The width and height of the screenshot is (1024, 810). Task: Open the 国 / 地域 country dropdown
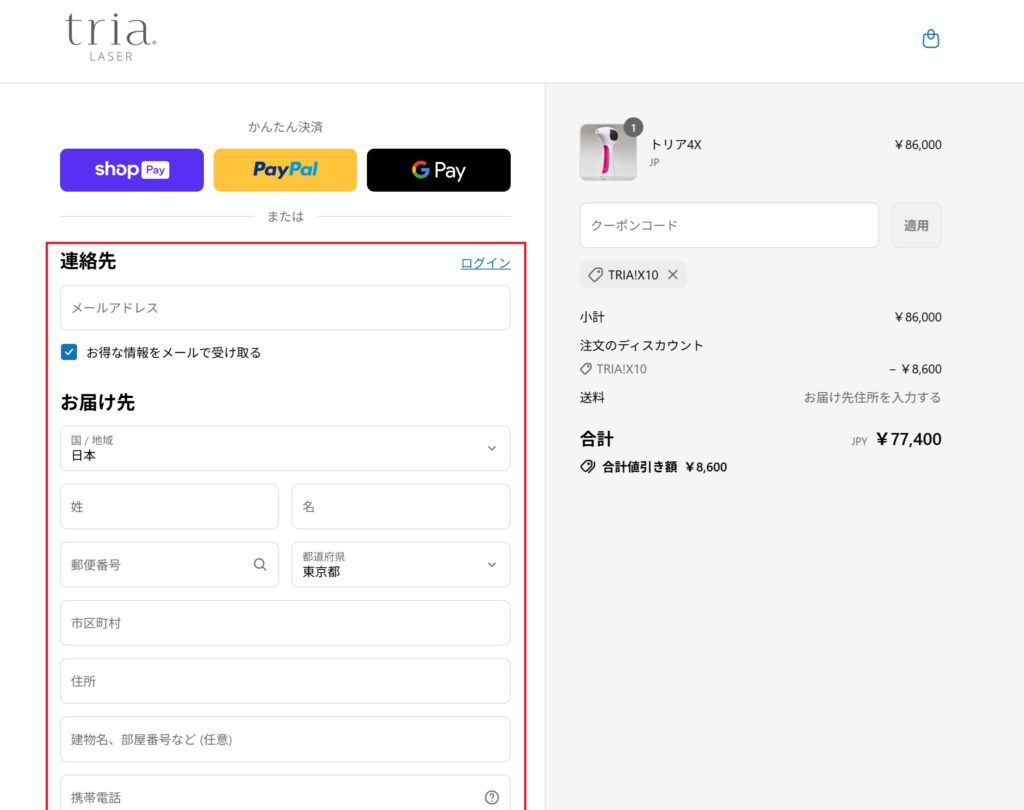(x=285, y=448)
